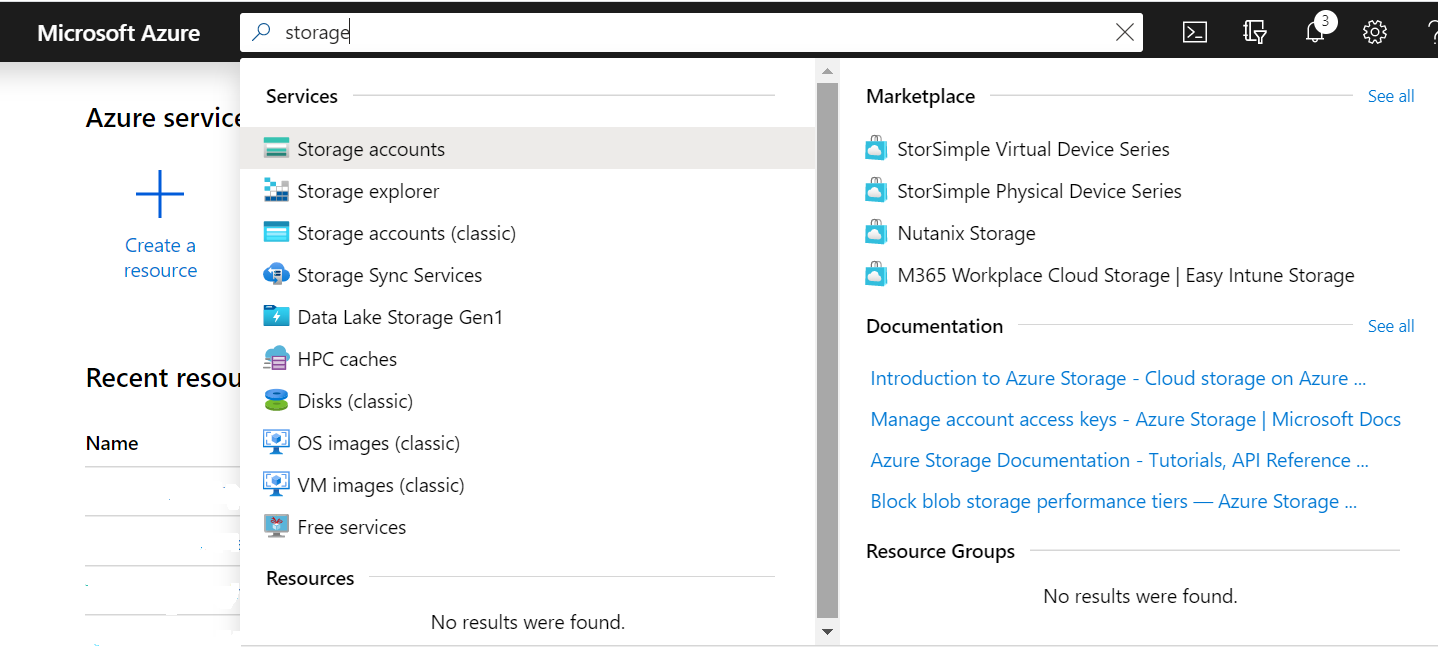Click the search results scrollbar thumb
The height and width of the screenshot is (647, 1438).
pos(827,350)
